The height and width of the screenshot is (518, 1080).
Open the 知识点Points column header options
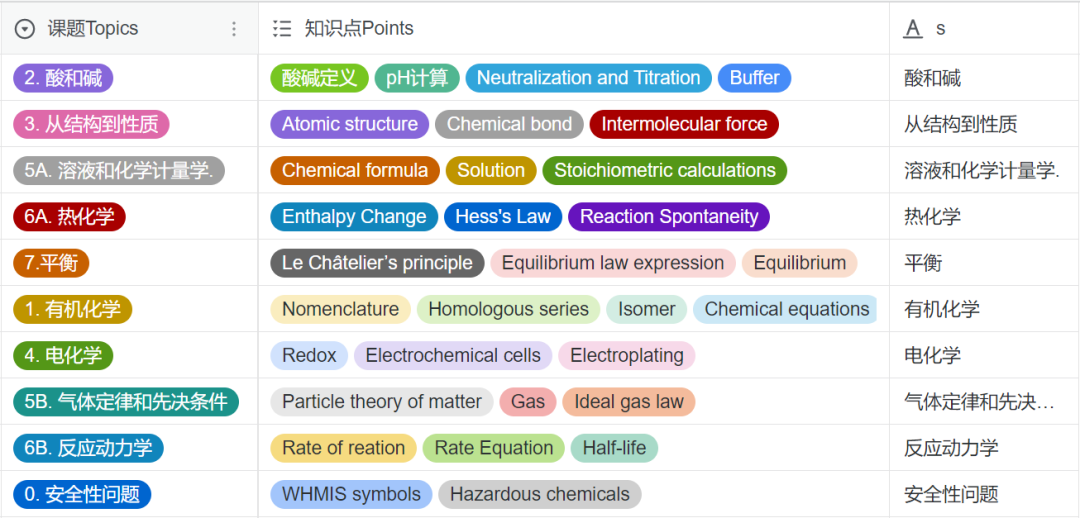tap(359, 29)
